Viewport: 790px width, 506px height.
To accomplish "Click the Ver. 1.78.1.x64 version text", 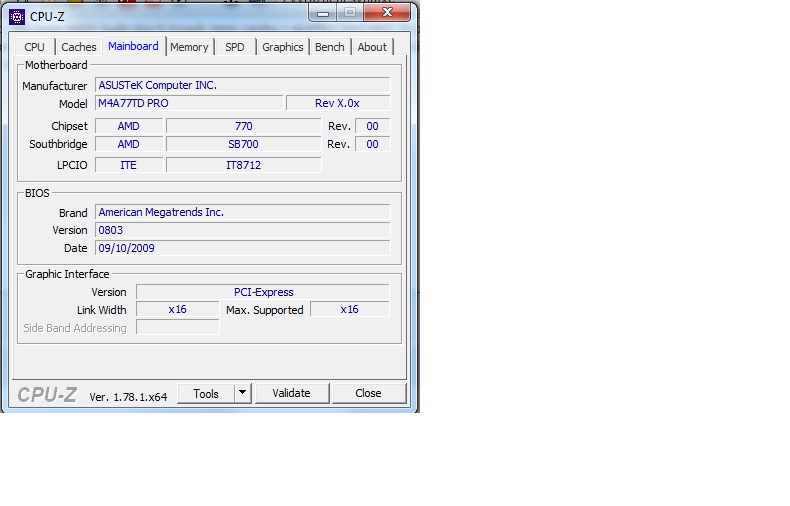I will 128,397.
